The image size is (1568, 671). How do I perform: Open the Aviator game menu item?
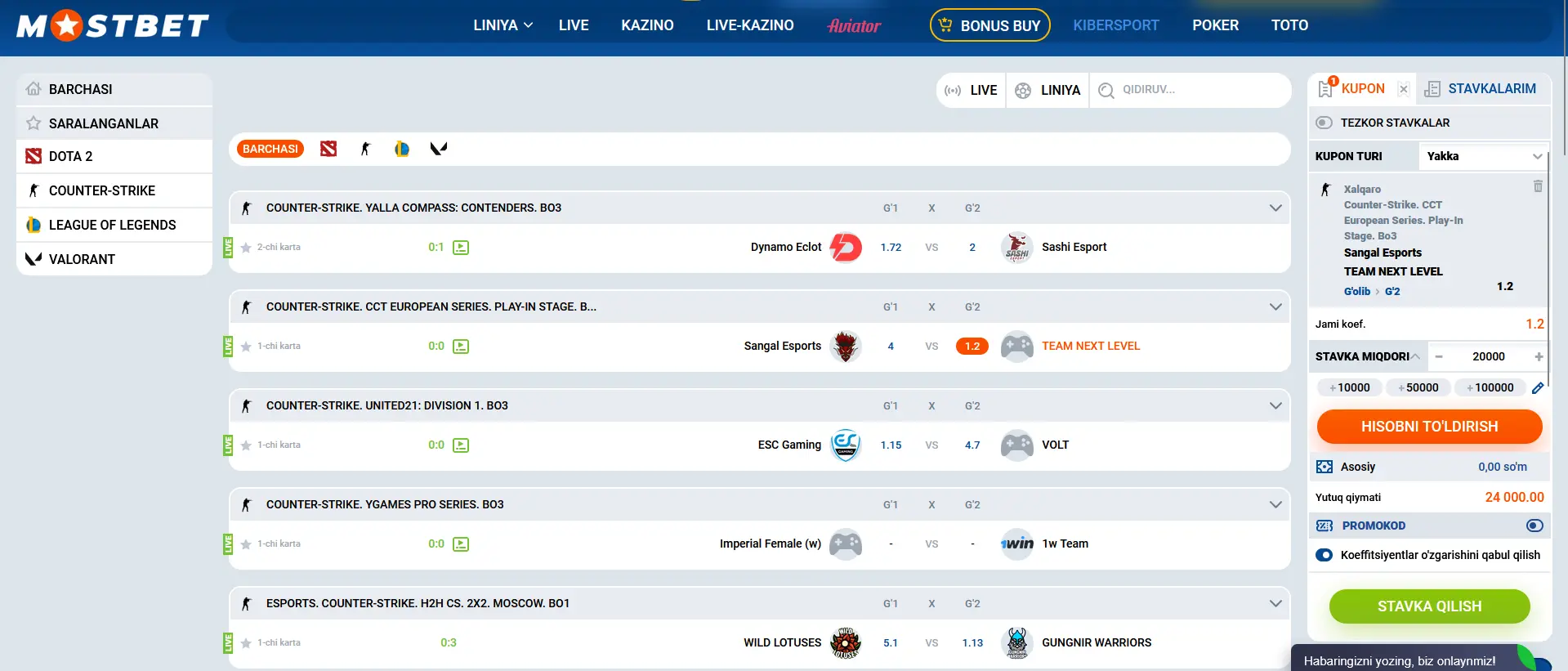click(x=854, y=25)
